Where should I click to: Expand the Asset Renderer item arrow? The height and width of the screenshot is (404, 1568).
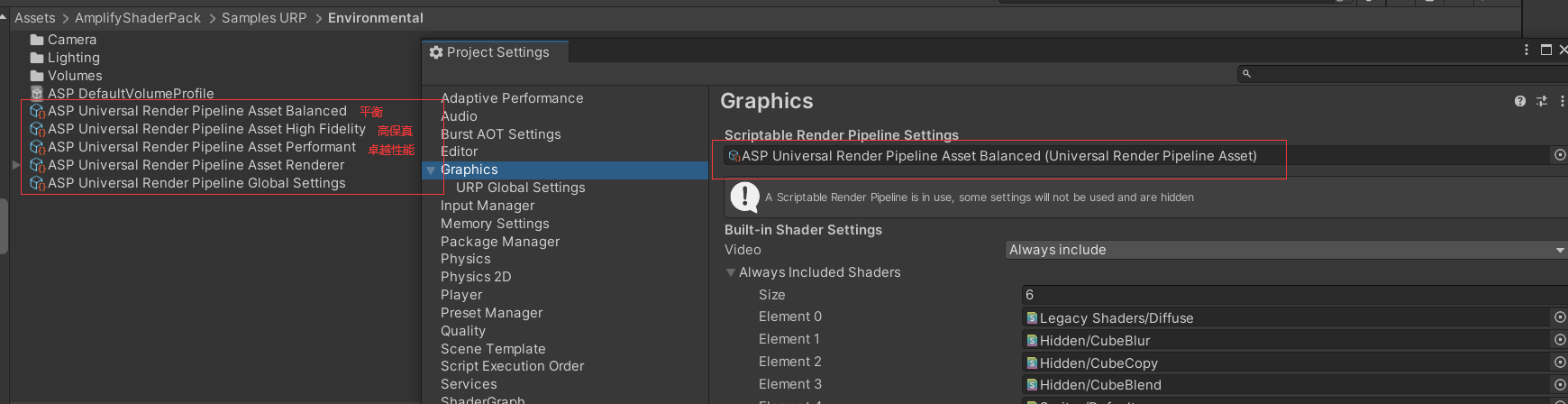16,165
